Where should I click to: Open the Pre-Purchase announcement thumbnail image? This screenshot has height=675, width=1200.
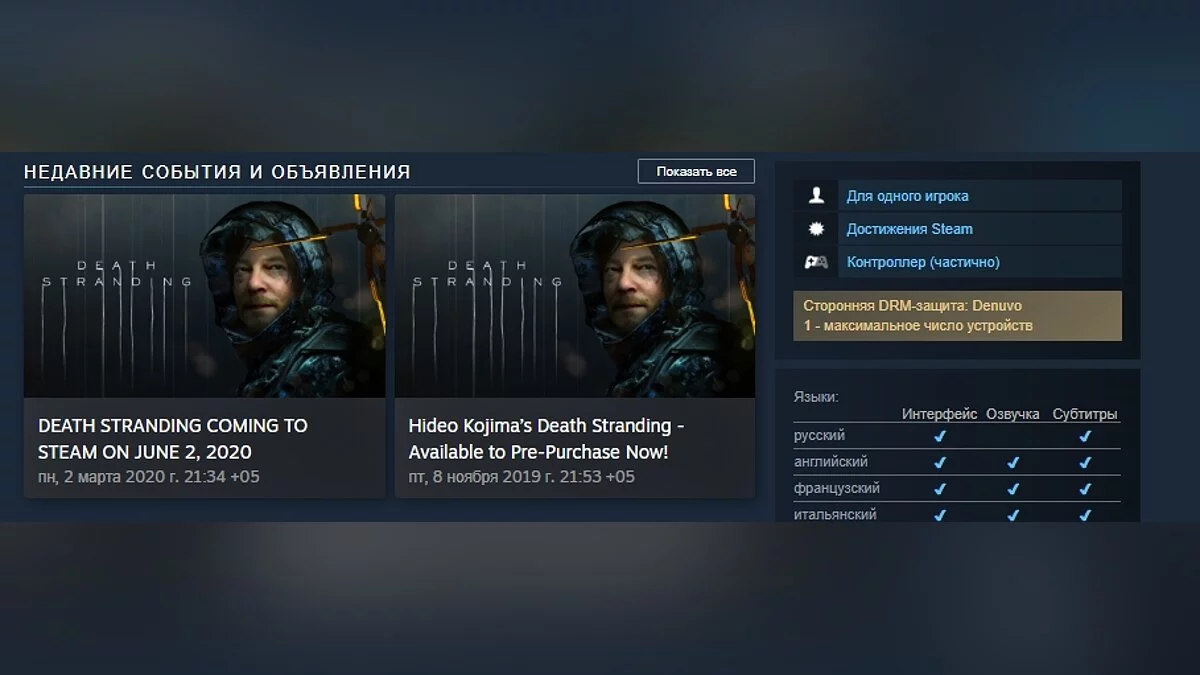pyautogui.click(x=575, y=296)
